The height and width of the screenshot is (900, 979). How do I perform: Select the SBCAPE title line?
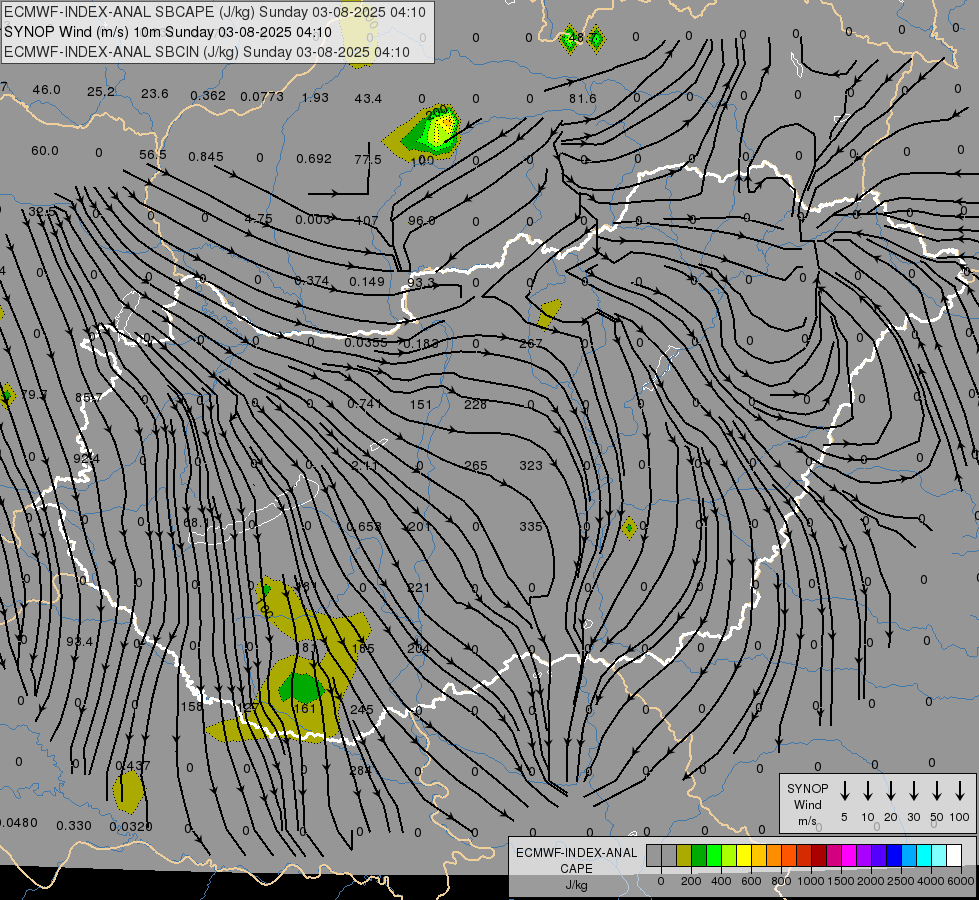tap(215, 12)
